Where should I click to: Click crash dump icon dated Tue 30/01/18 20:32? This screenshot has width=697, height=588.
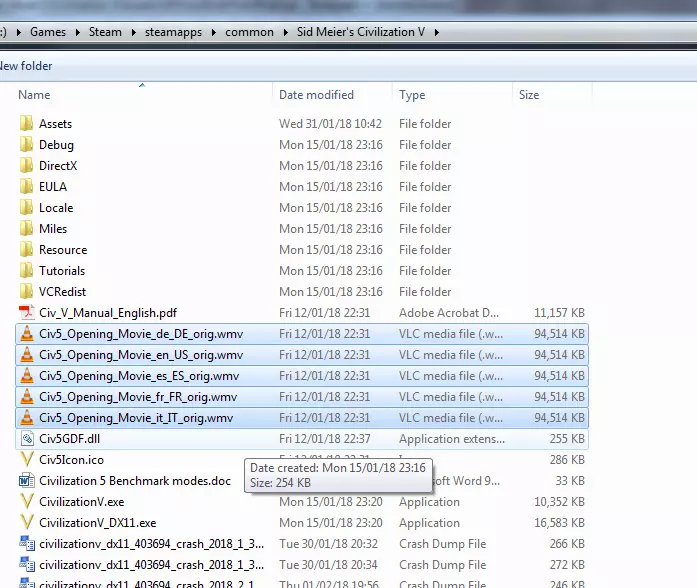tap(27, 543)
